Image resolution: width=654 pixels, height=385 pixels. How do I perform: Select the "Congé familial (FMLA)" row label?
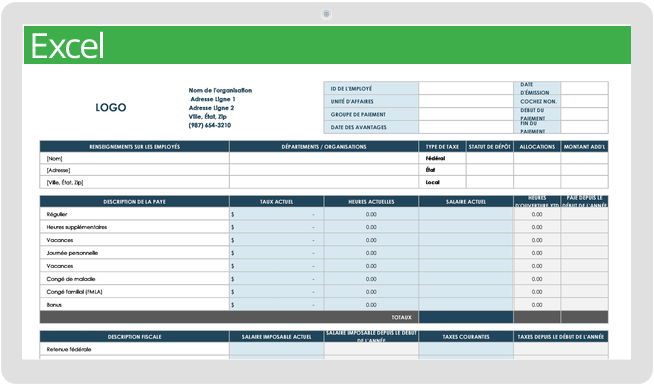[x=74, y=292]
